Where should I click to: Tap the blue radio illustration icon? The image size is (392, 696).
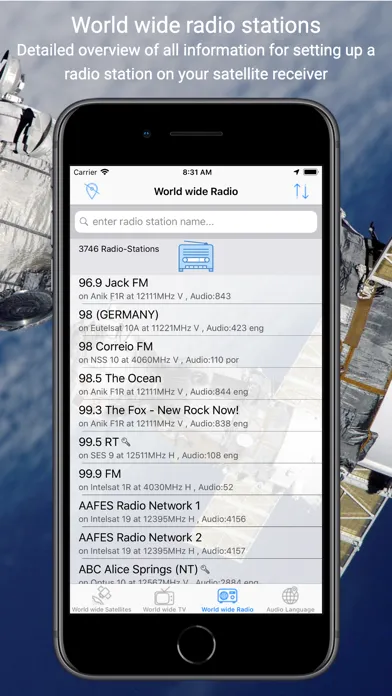196,257
